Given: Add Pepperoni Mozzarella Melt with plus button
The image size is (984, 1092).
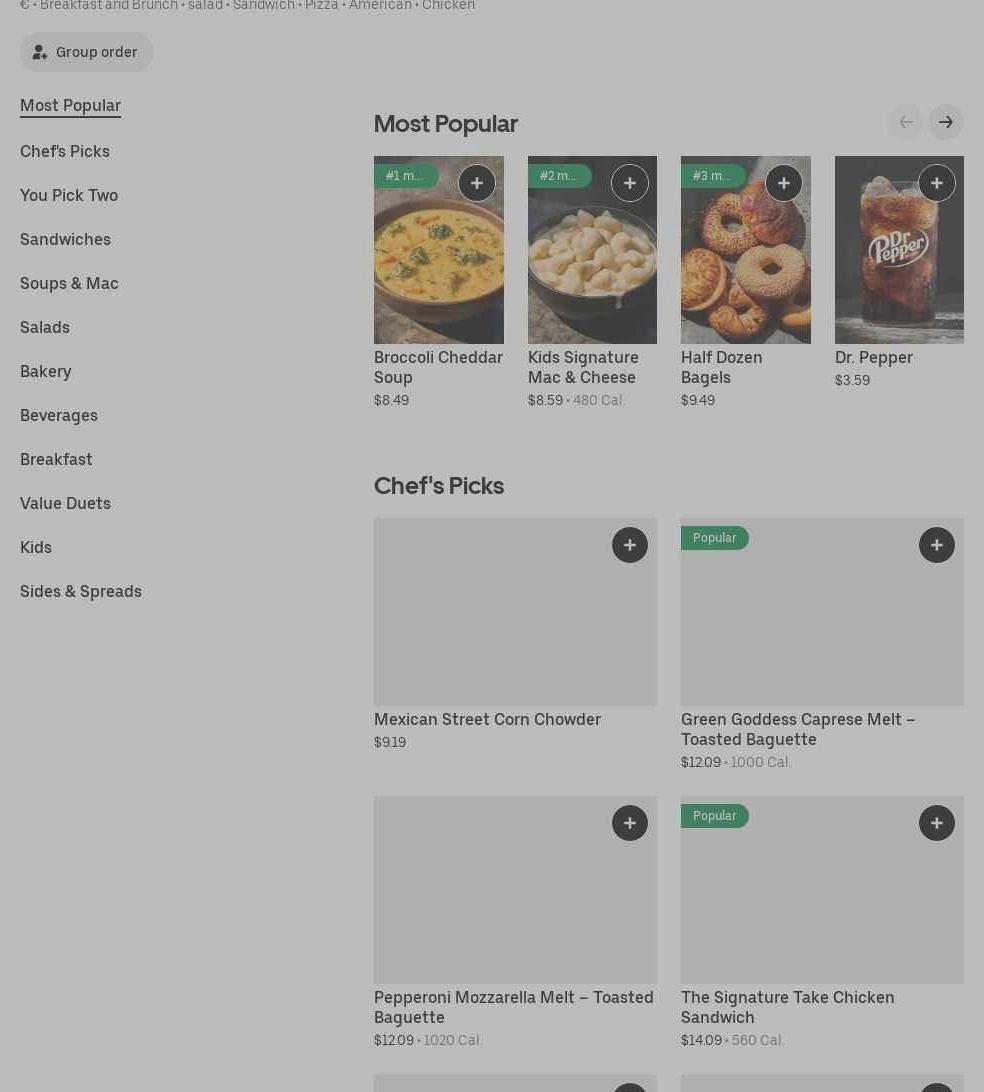Looking at the screenshot, I should (x=629, y=823).
